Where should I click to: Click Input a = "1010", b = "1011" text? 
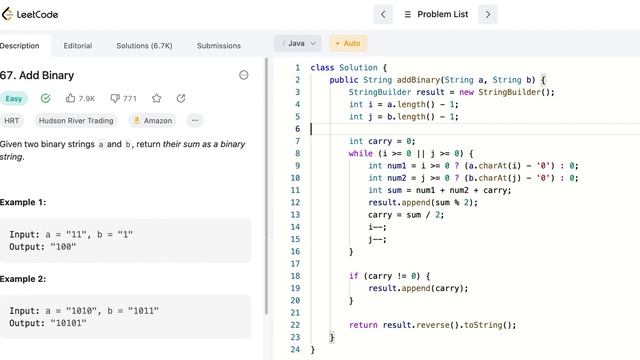[x=84, y=311]
